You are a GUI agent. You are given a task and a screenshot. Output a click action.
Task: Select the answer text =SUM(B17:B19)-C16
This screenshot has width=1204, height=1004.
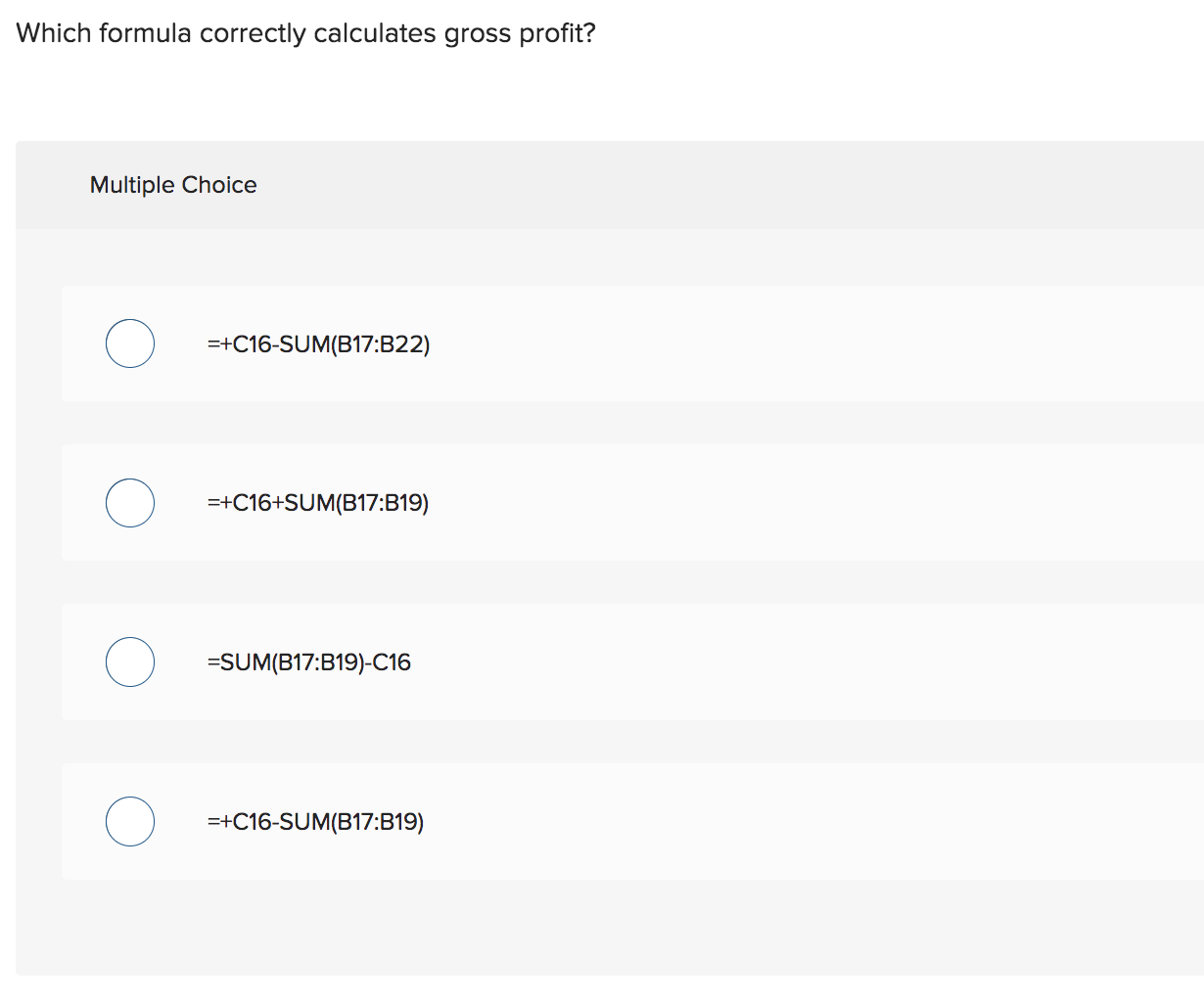(308, 662)
